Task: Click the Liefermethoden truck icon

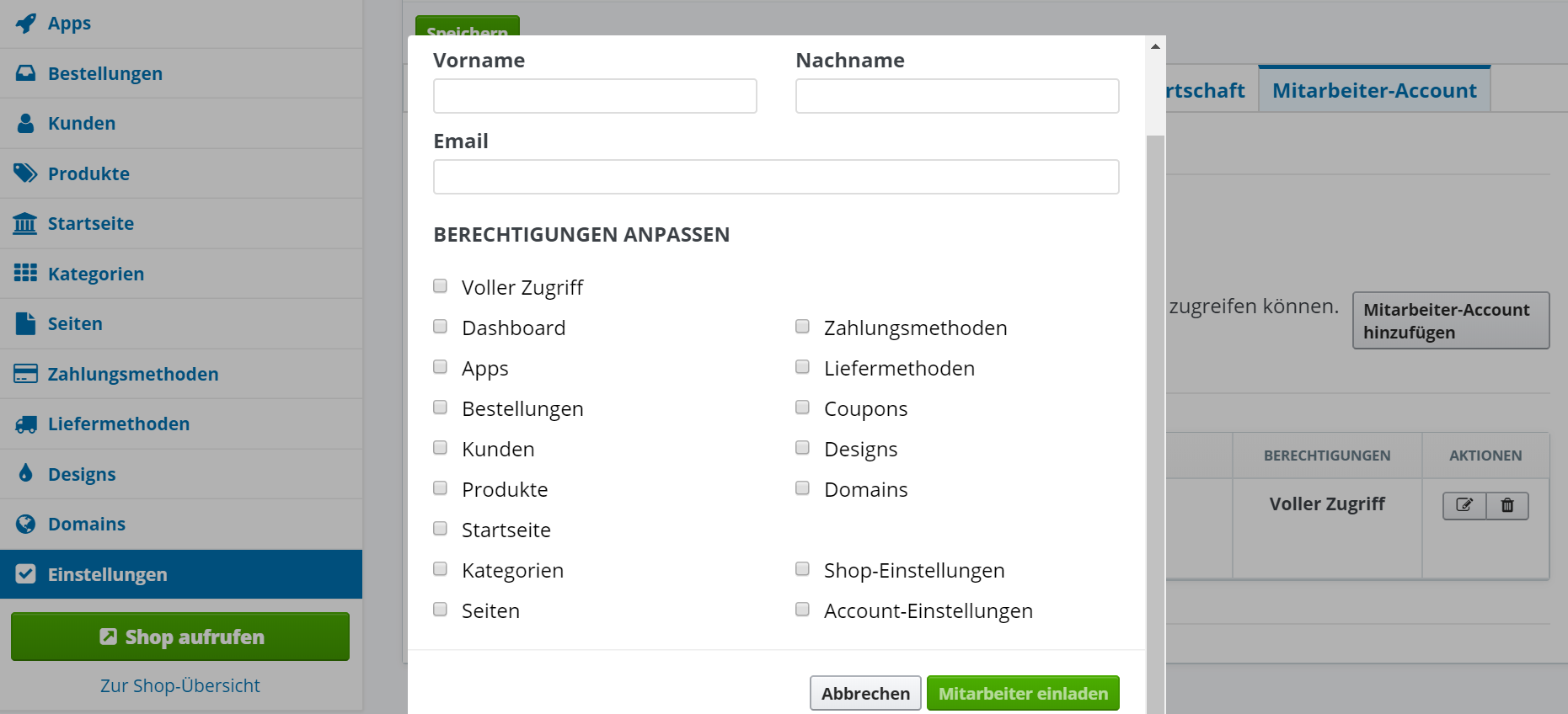Action: click(x=26, y=424)
